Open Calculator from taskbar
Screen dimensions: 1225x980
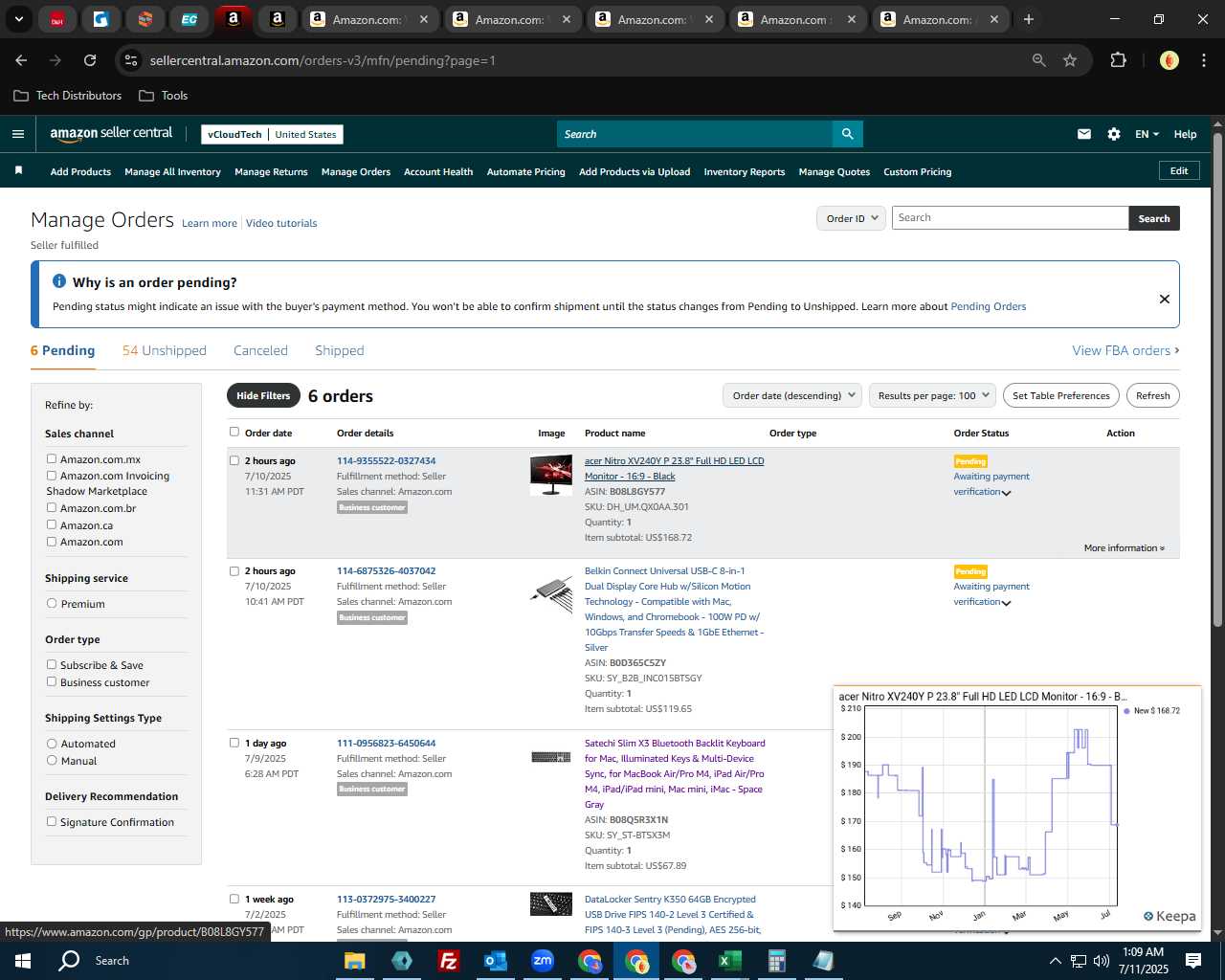776,961
